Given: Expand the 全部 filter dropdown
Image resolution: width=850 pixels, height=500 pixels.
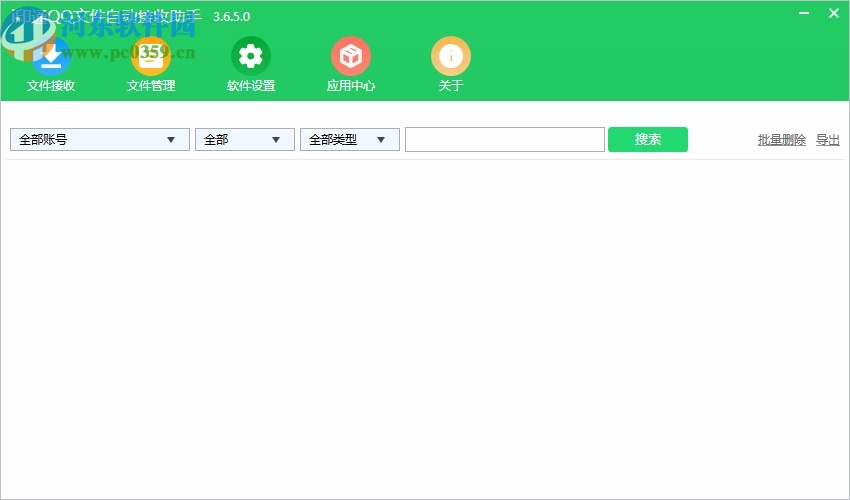Looking at the screenshot, I should 244,139.
